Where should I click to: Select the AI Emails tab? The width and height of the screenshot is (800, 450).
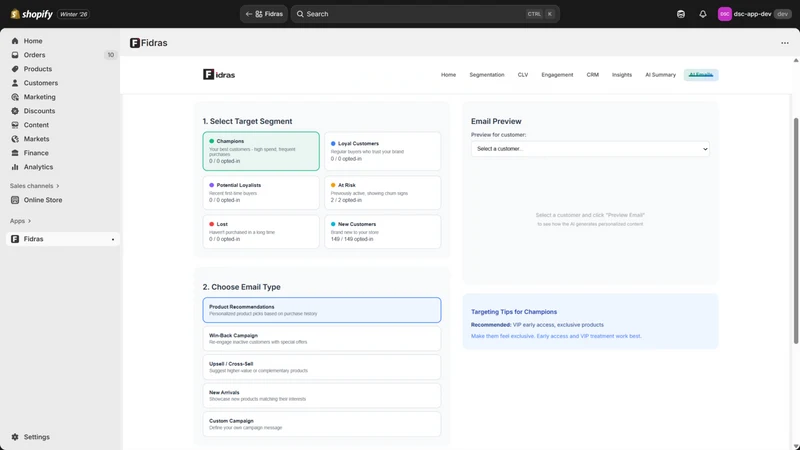pyautogui.click(x=701, y=74)
